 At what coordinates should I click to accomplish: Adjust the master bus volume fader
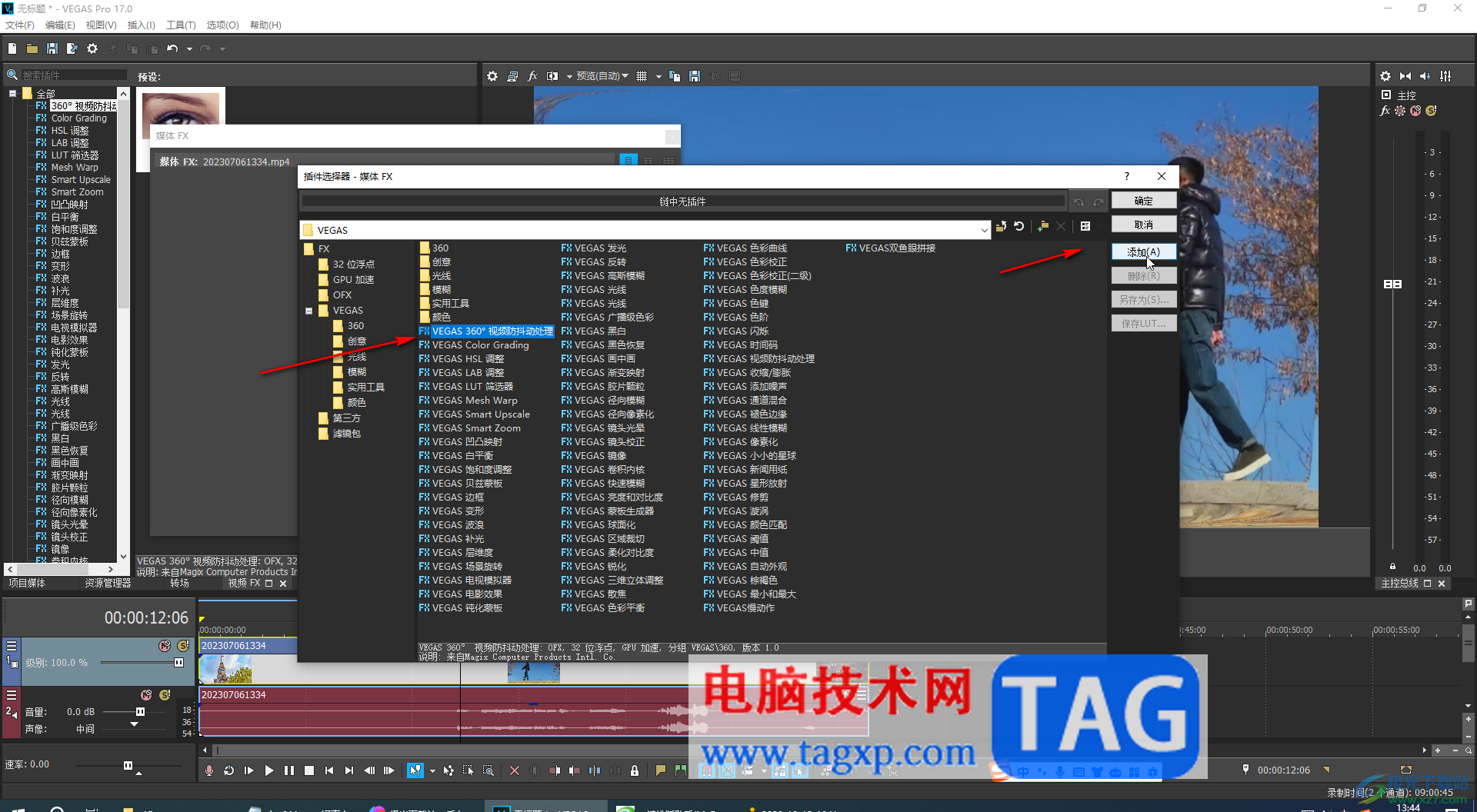(x=1392, y=284)
